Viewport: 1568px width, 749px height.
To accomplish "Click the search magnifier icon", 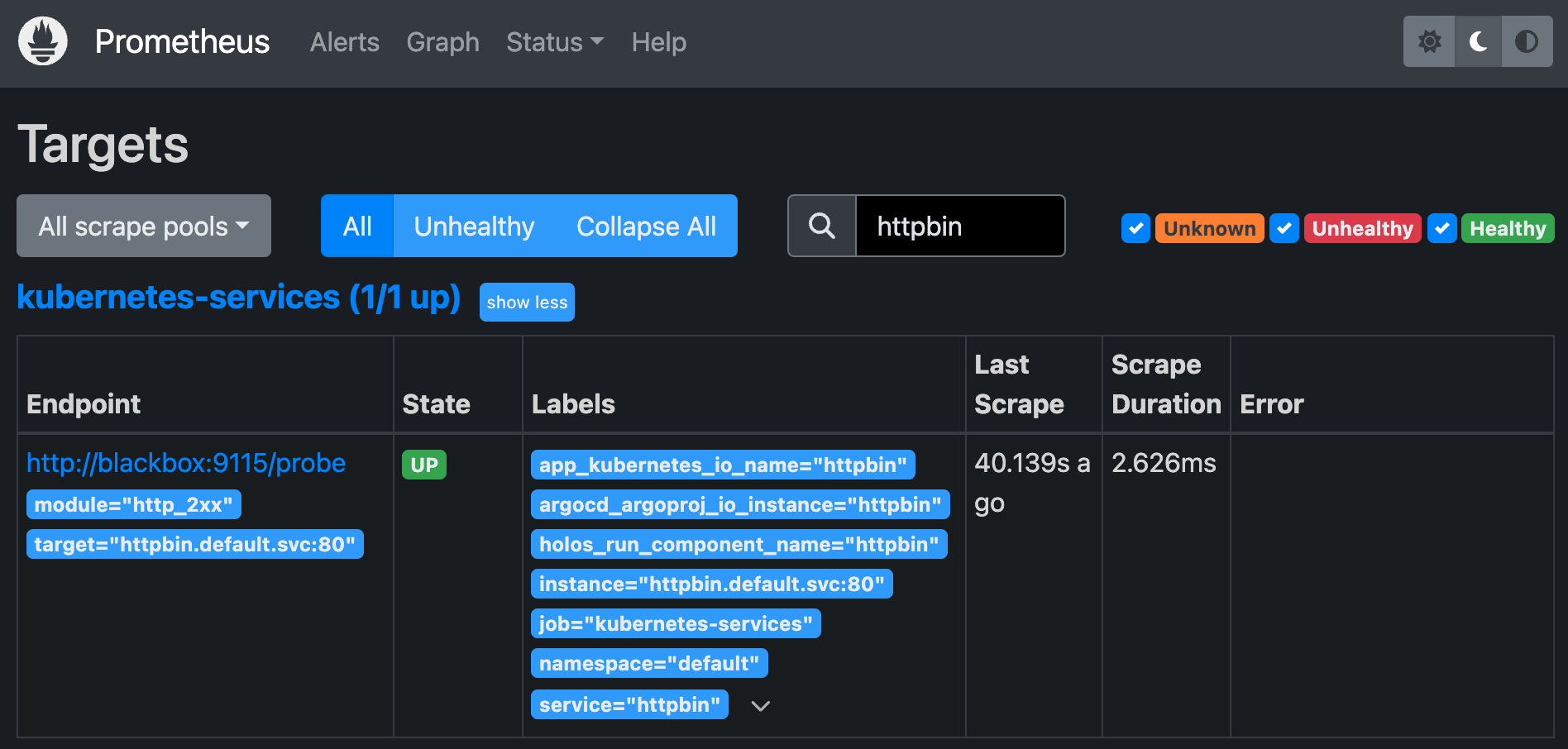I will click(822, 226).
